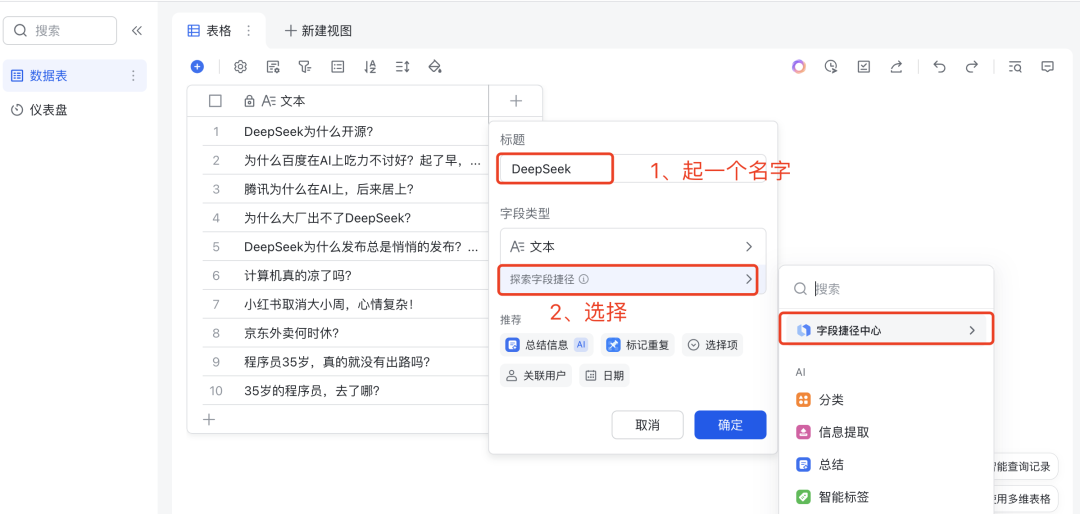Click the 总结信息 AI recommendation chip

pyautogui.click(x=547, y=345)
